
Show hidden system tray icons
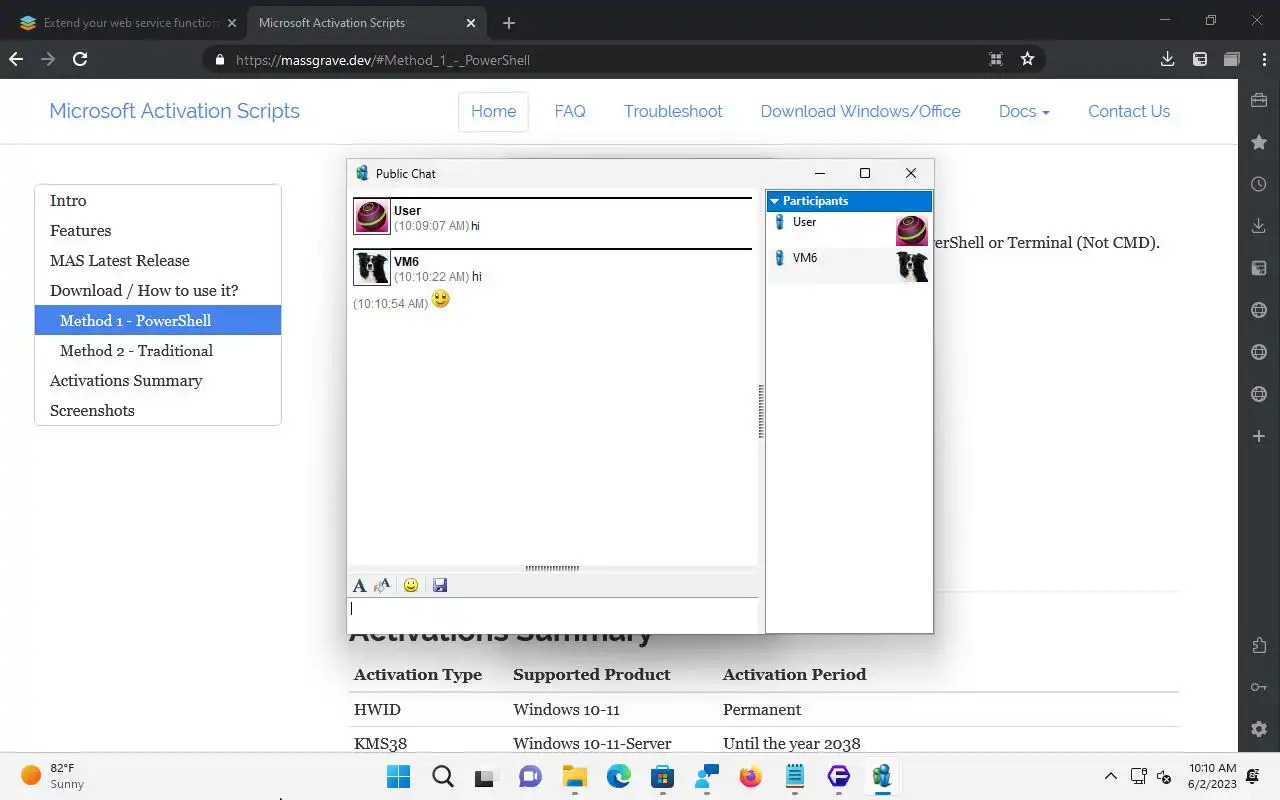(x=1110, y=776)
